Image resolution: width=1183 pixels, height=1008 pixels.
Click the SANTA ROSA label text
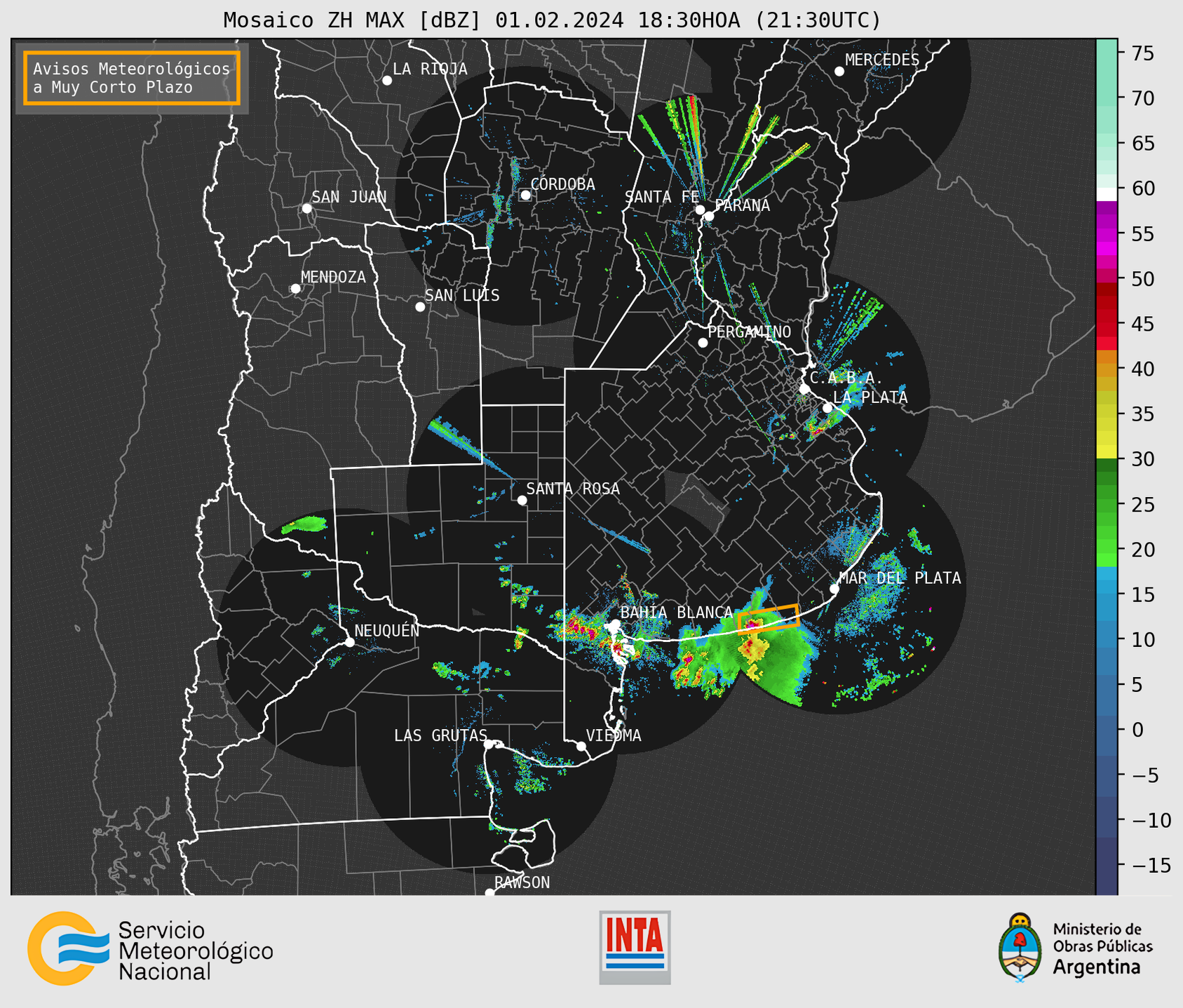573,489
